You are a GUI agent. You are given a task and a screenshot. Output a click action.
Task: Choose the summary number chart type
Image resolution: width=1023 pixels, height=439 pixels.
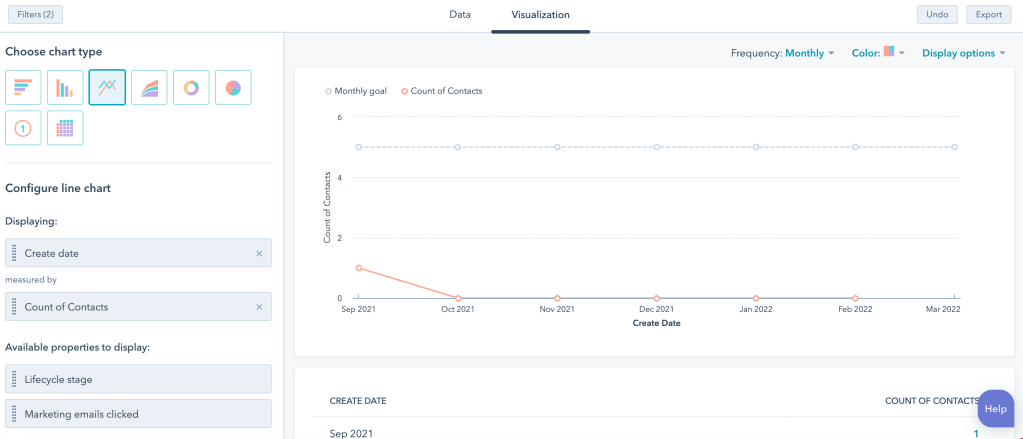coord(23,128)
